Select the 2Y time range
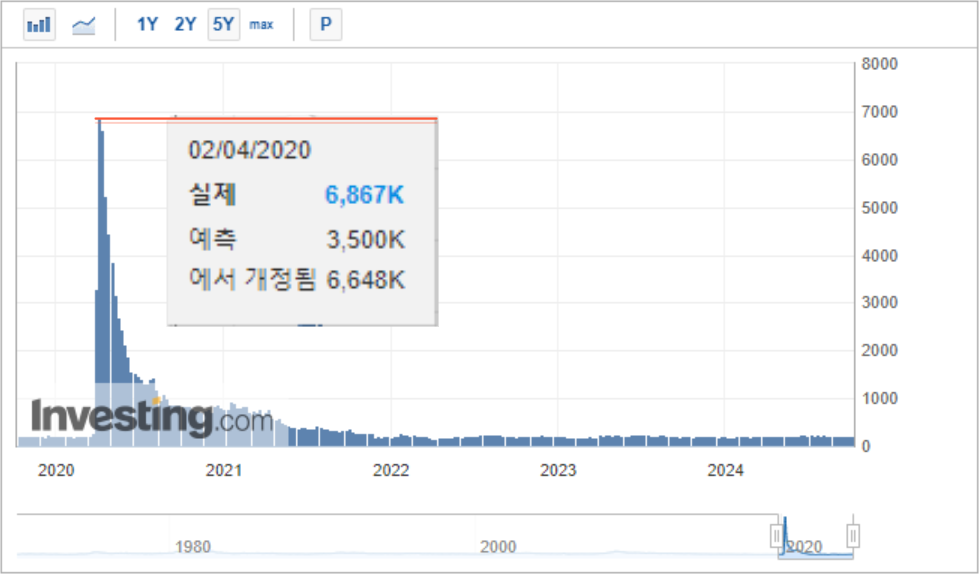The height and width of the screenshot is (574, 979). pyautogui.click(x=185, y=25)
